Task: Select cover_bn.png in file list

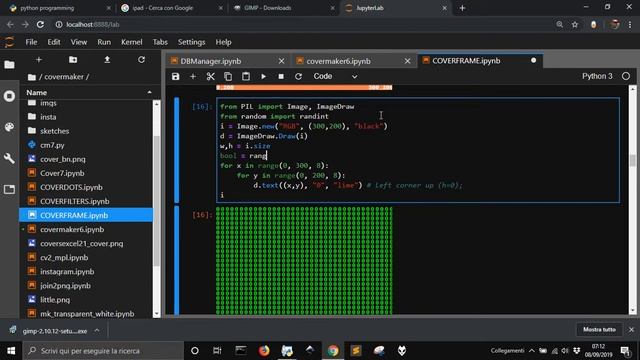Action: 87,159
